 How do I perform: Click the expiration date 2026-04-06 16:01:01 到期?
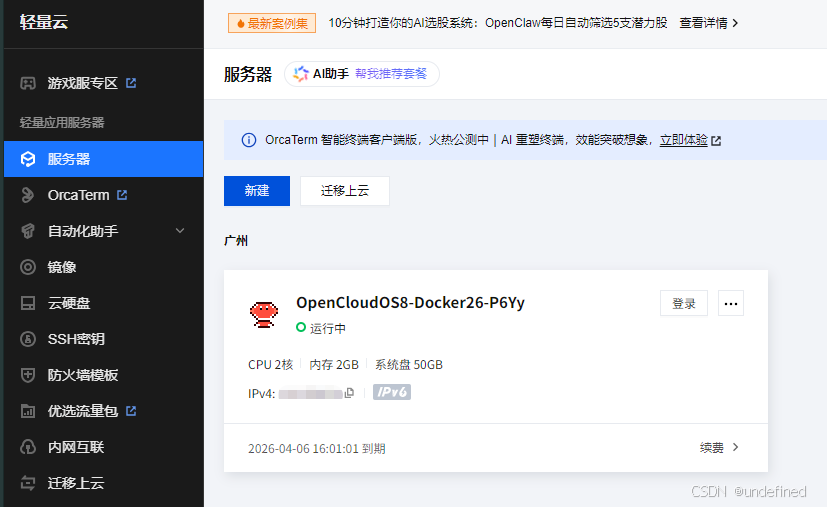click(317, 448)
